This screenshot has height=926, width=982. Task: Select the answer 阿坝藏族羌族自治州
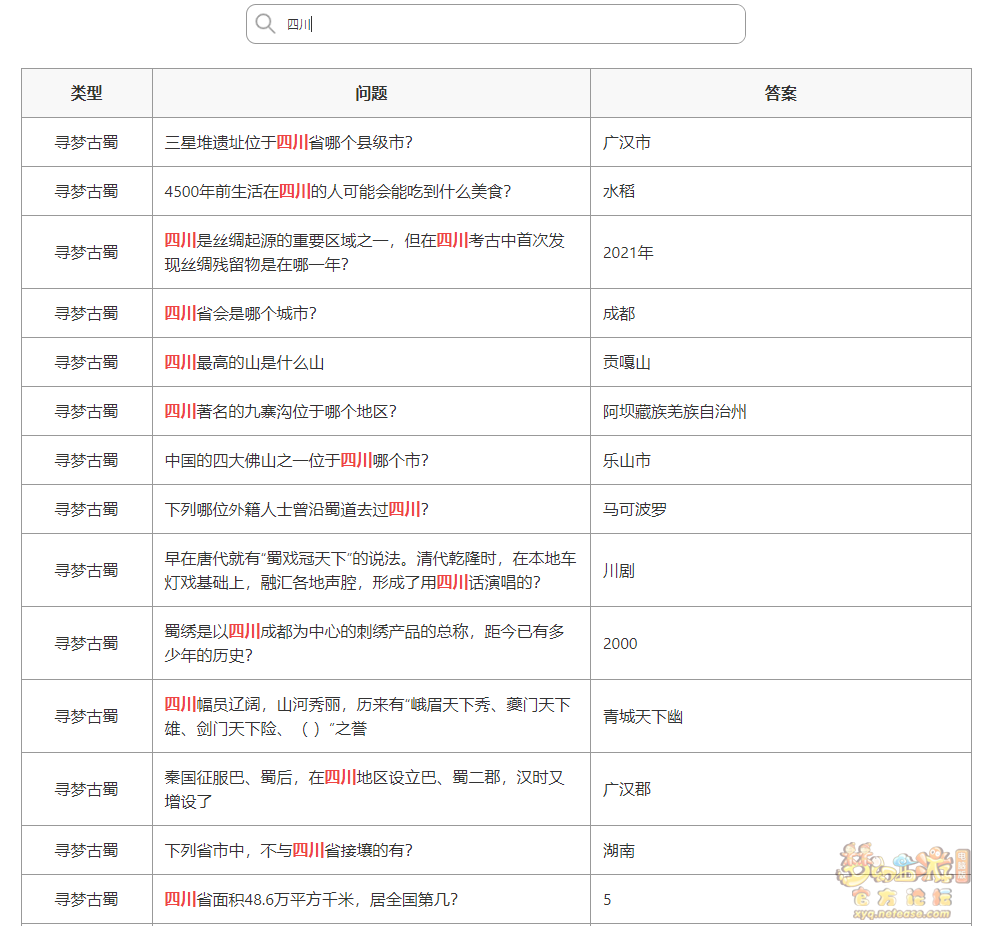(x=675, y=411)
